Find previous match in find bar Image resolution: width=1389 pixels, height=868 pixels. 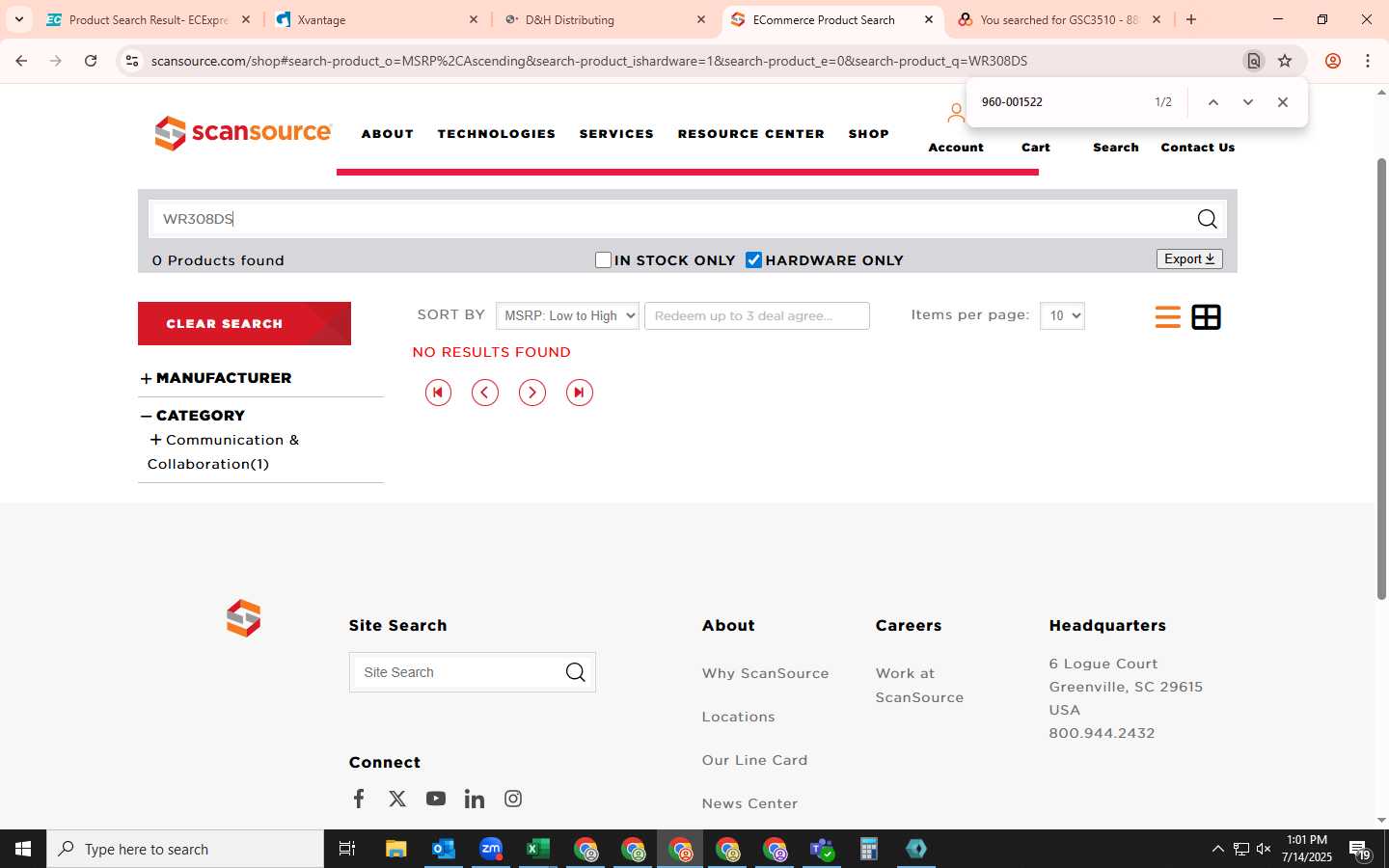pyautogui.click(x=1213, y=102)
